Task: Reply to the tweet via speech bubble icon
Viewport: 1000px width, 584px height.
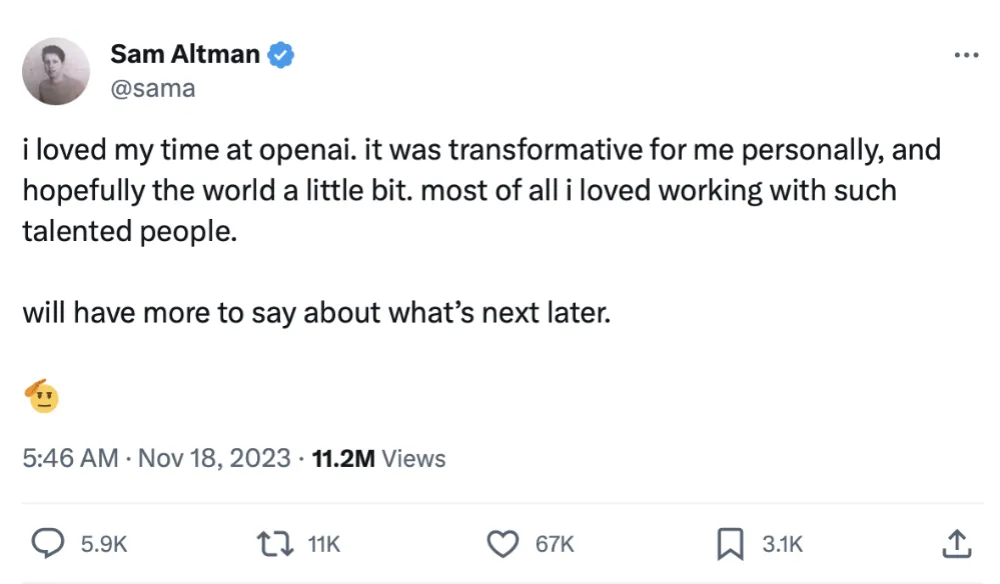Action: point(47,544)
